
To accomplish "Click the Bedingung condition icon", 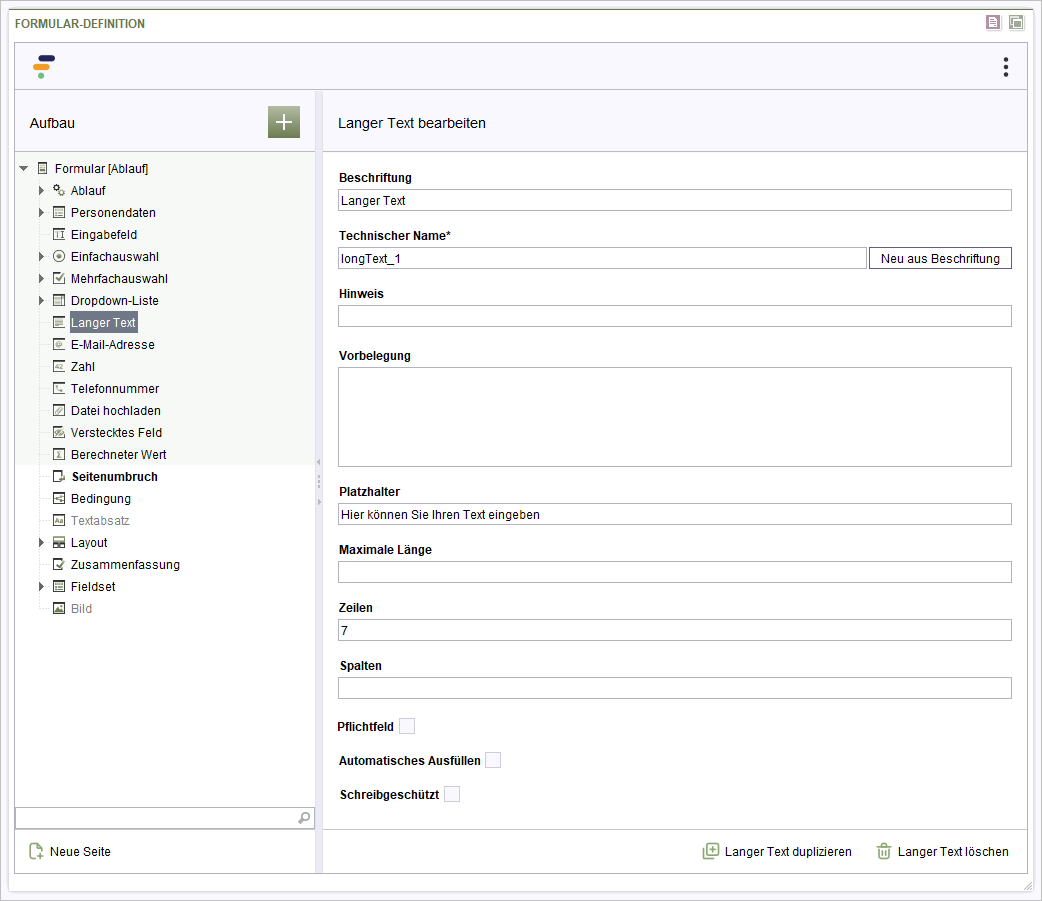I will 59,498.
